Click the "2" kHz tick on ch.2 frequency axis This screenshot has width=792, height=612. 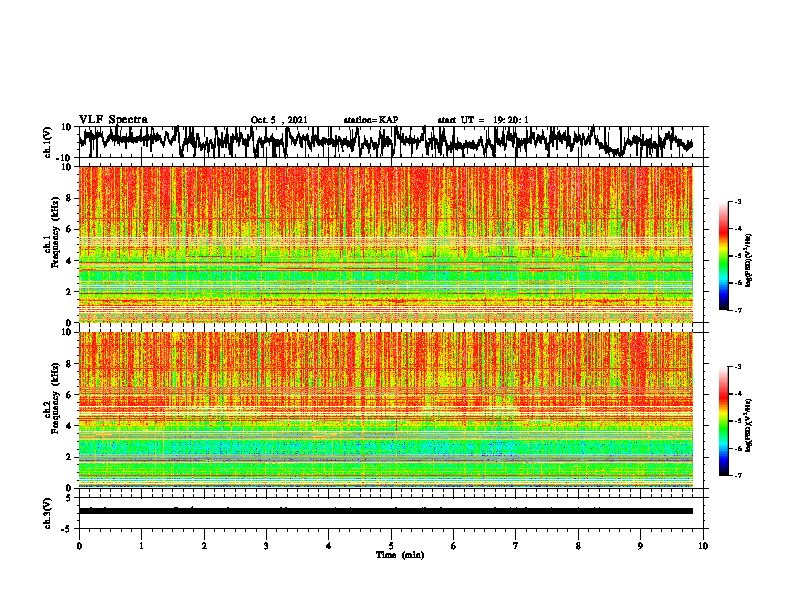69,457
